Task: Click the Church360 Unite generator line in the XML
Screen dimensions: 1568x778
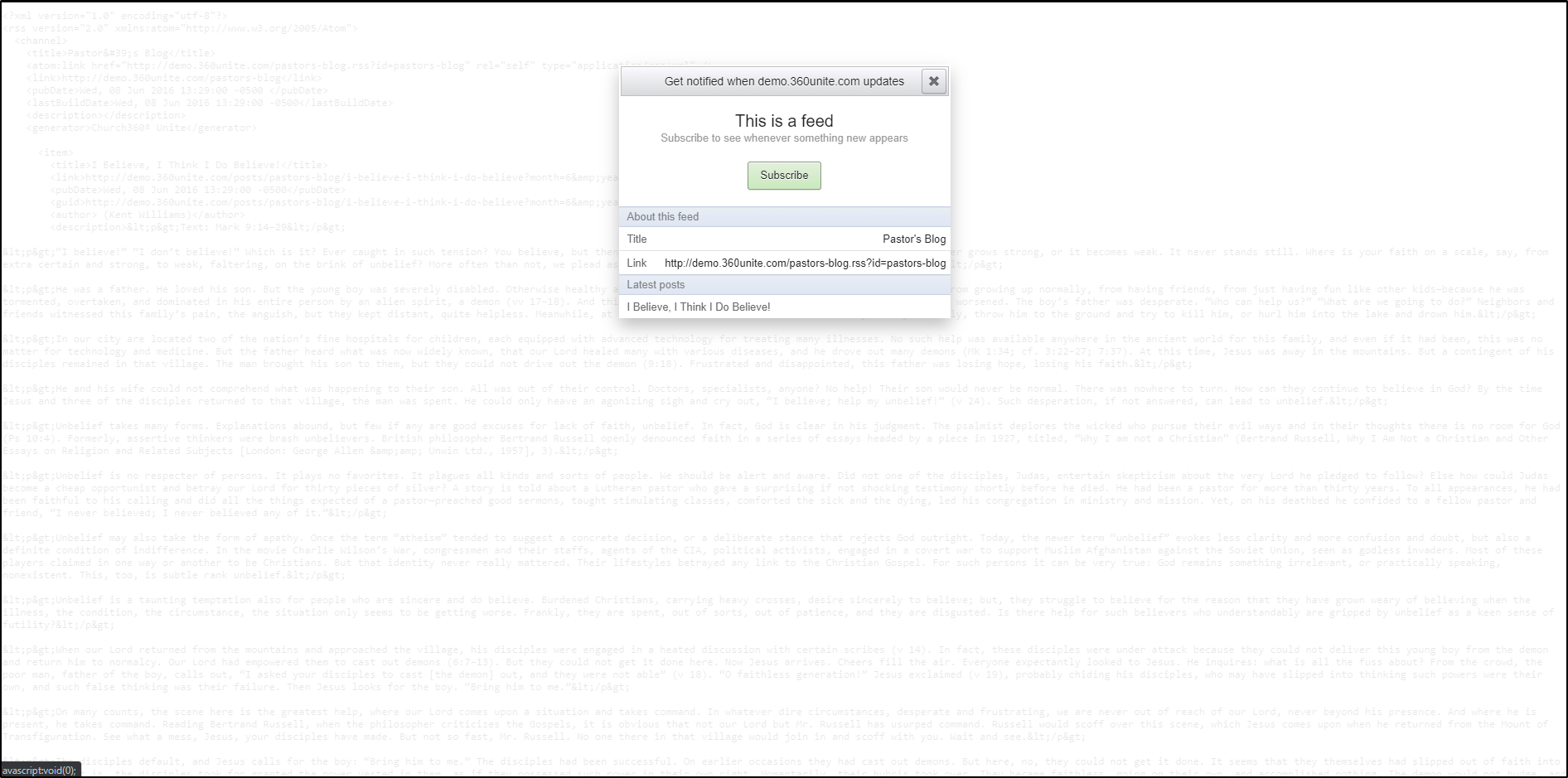Action: click(x=141, y=128)
